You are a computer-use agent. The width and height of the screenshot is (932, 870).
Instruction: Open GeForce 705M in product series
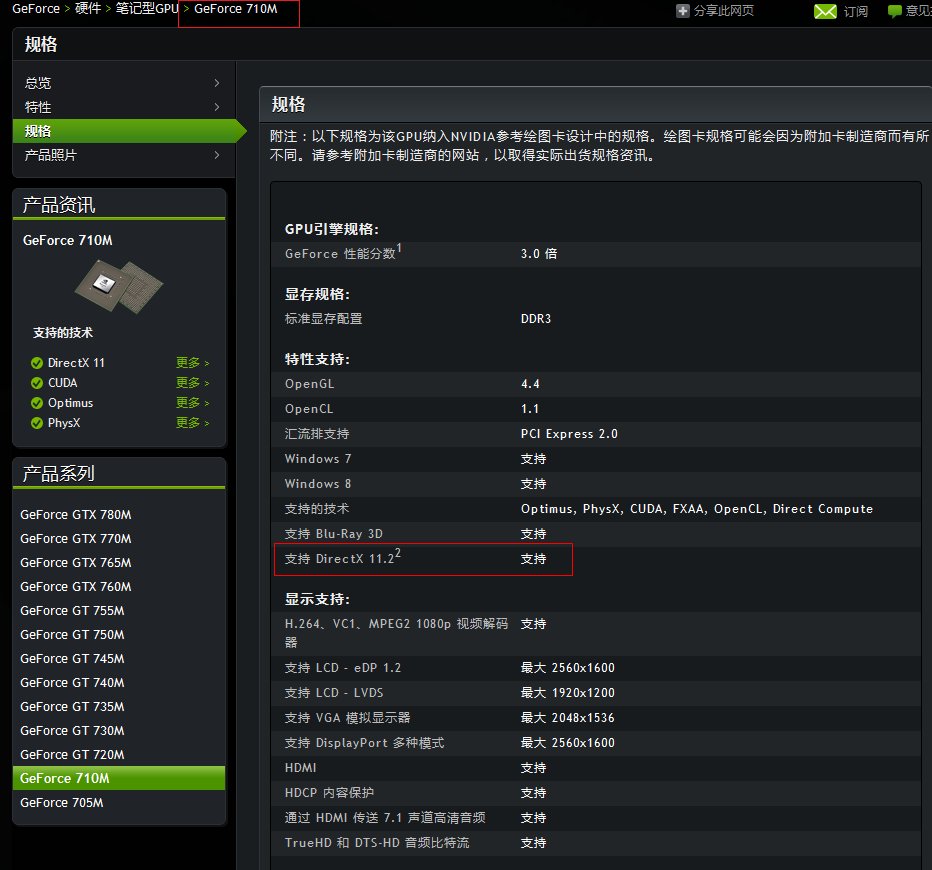(61, 802)
